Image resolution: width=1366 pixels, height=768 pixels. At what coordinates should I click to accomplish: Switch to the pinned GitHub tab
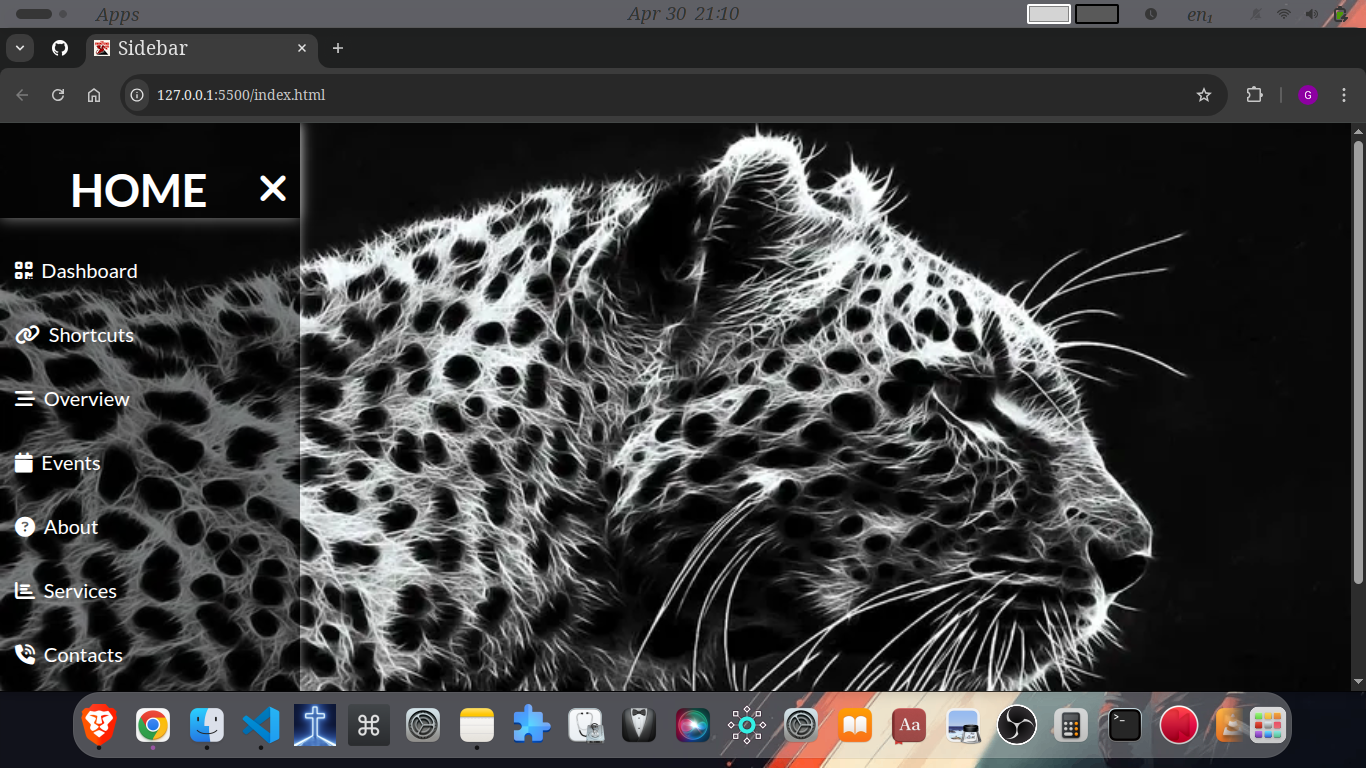coord(60,48)
